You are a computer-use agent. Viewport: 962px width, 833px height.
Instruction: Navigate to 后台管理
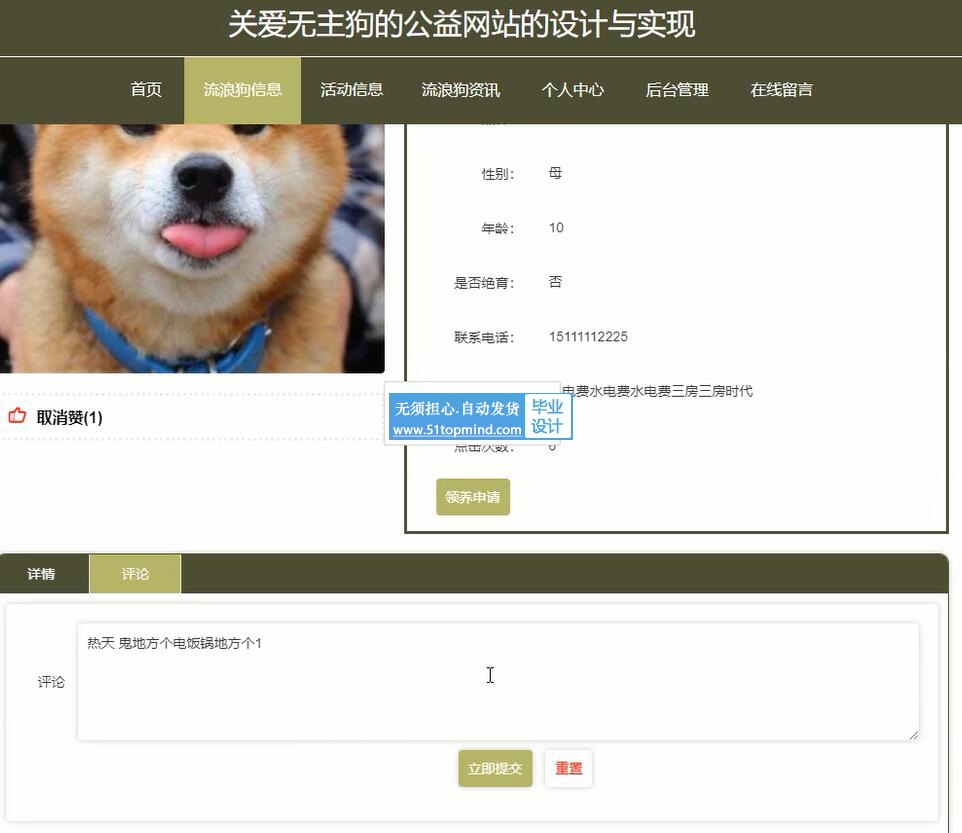[x=677, y=90]
